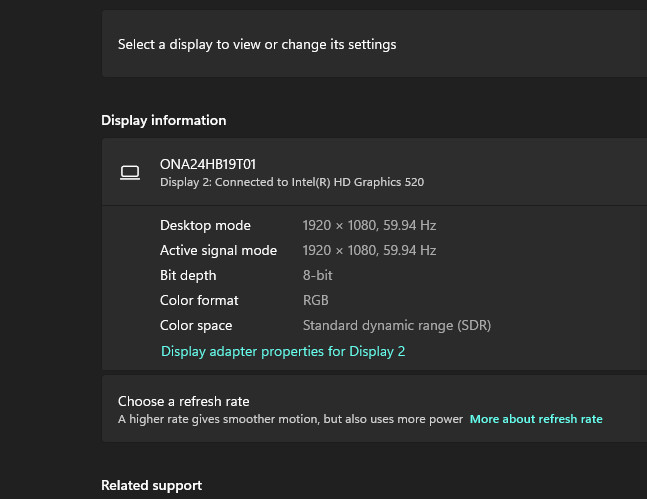The height and width of the screenshot is (499, 647).
Task: Click the higher rate gives smoother motion description
Action: 290,419
